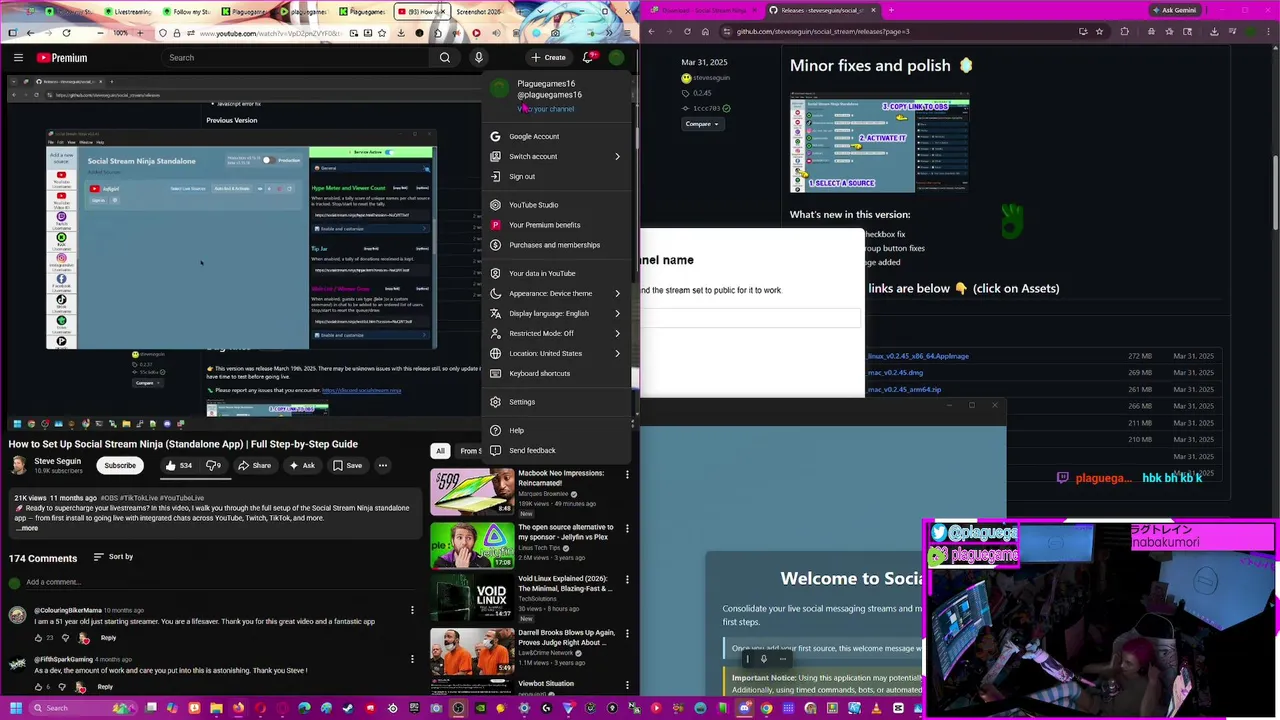Open File Explorer from the taskbar
Screen dimensions: 1280x720
point(216,708)
